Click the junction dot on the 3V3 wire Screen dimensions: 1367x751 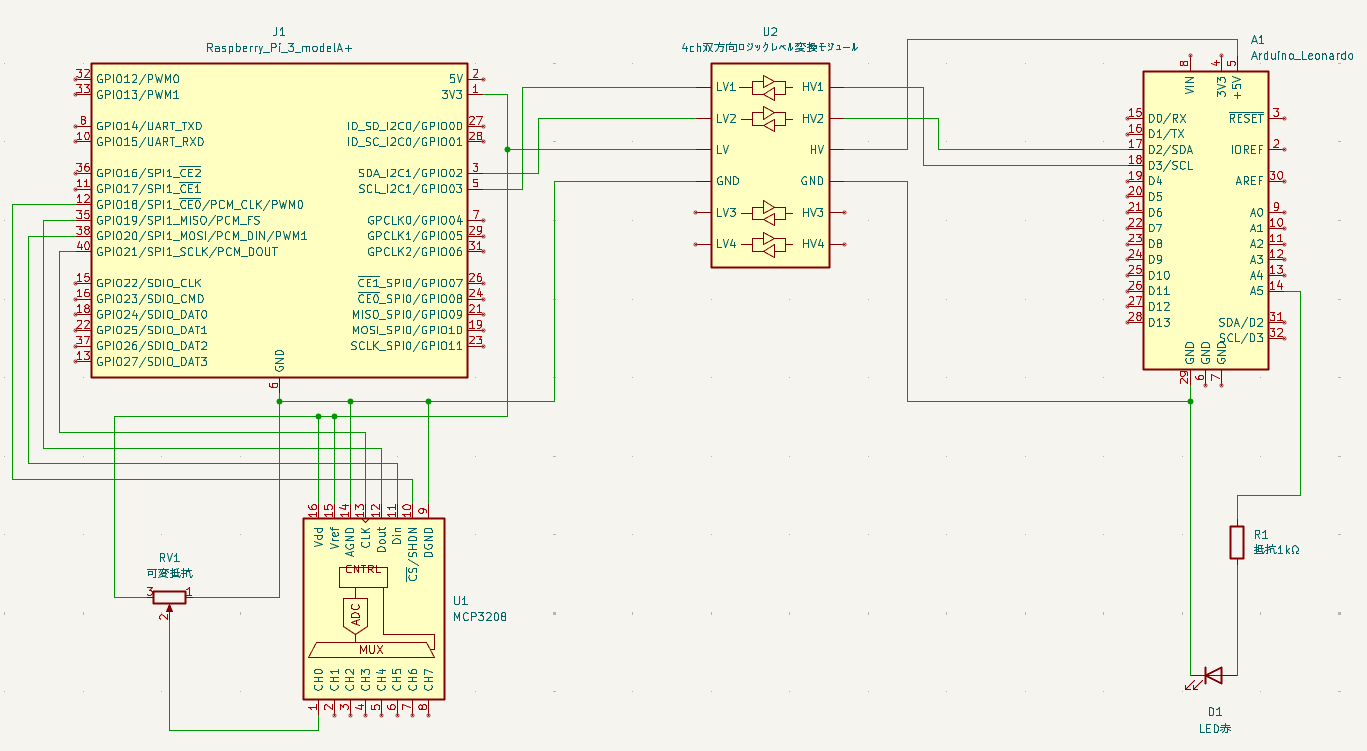pos(508,150)
